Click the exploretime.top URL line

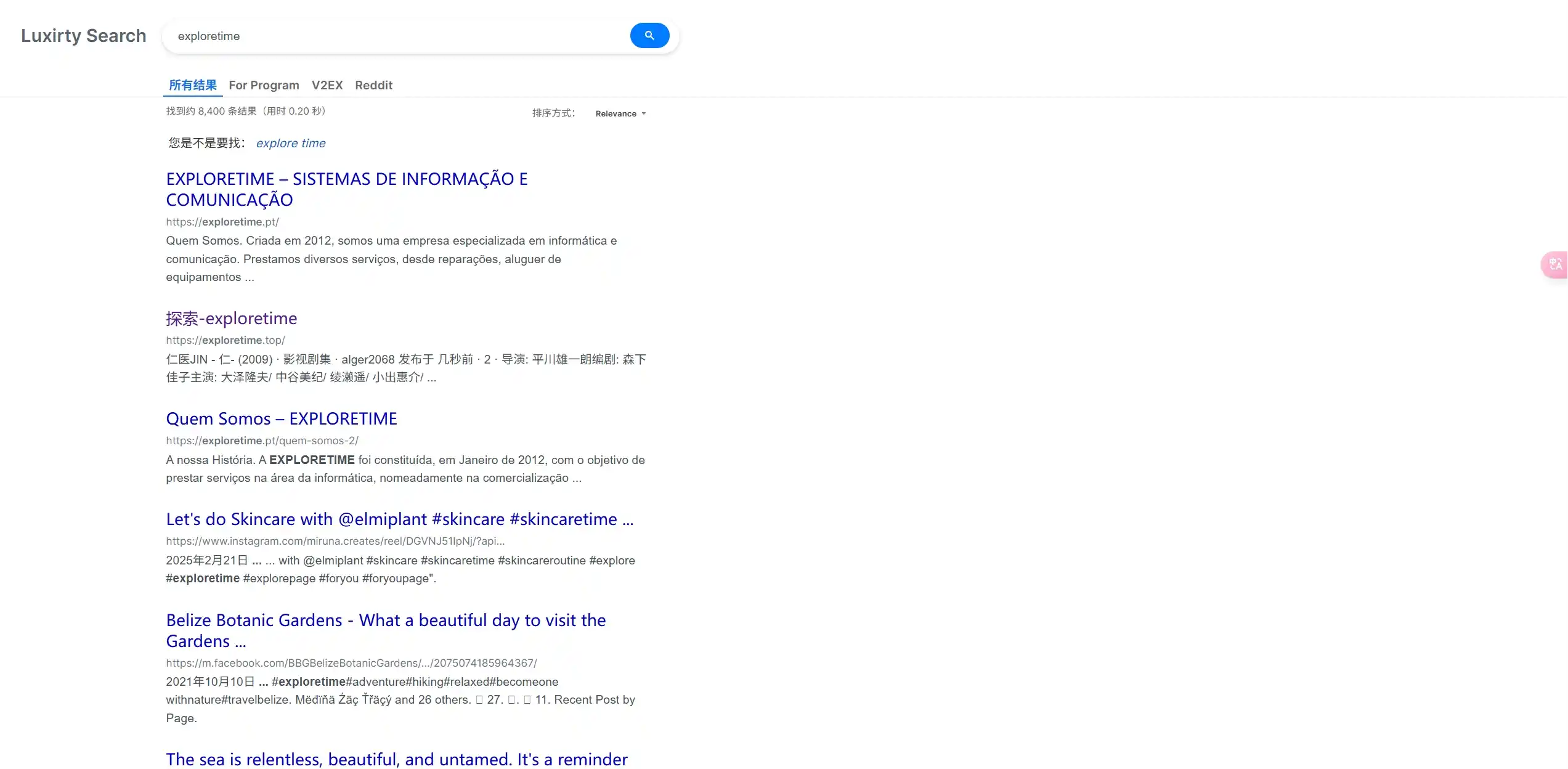click(x=225, y=341)
